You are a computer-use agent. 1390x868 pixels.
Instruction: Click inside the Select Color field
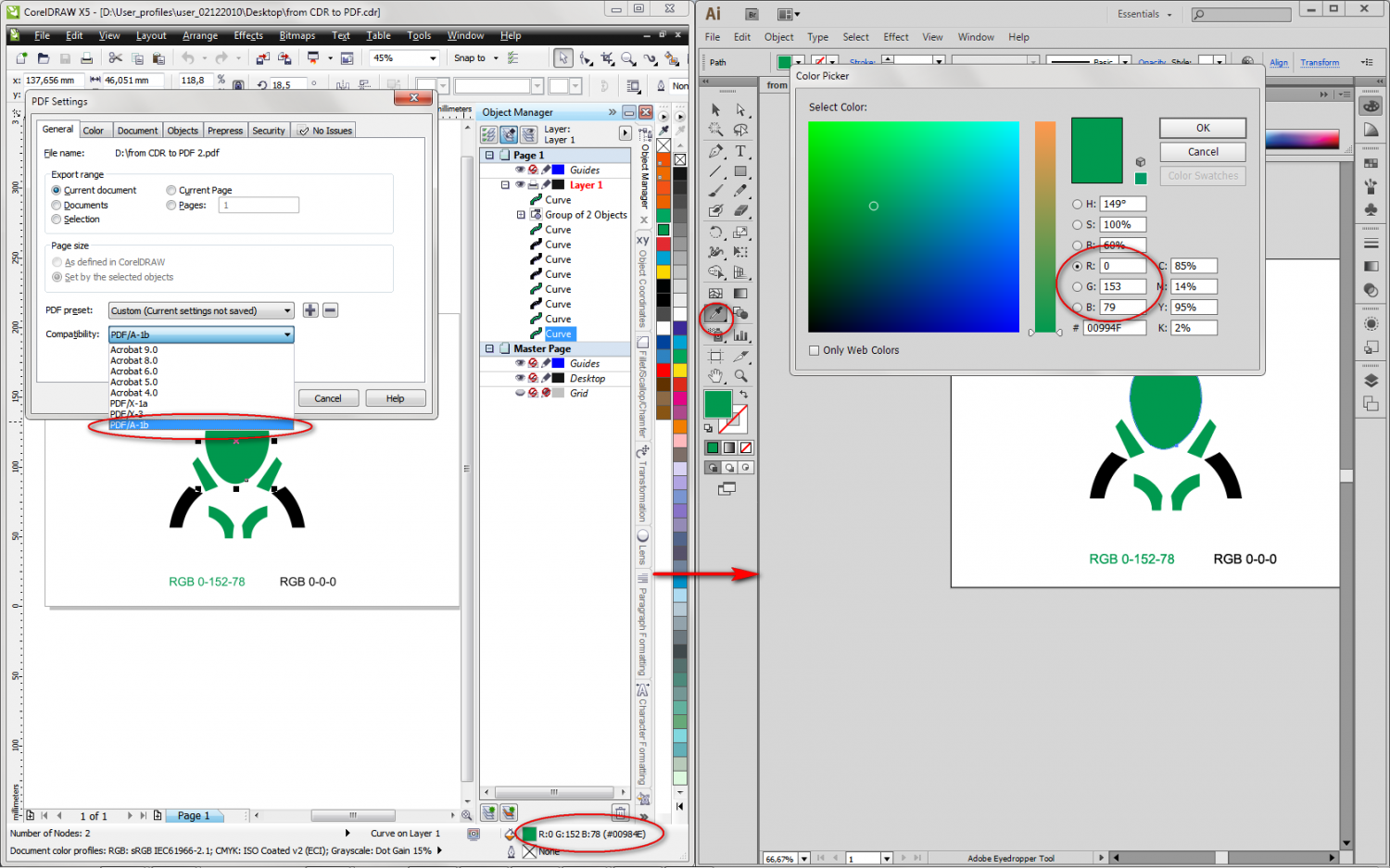click(x=913, y=227)
